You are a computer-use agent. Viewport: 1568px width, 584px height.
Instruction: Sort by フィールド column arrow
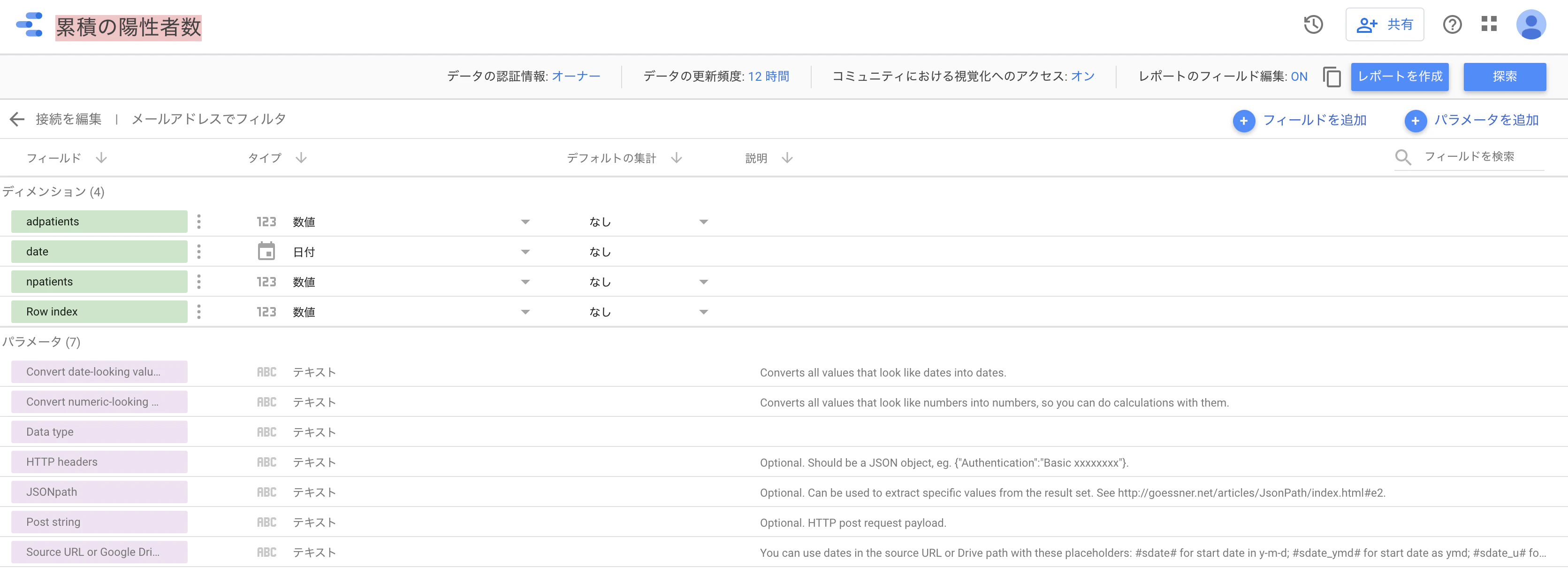(101, 158)
